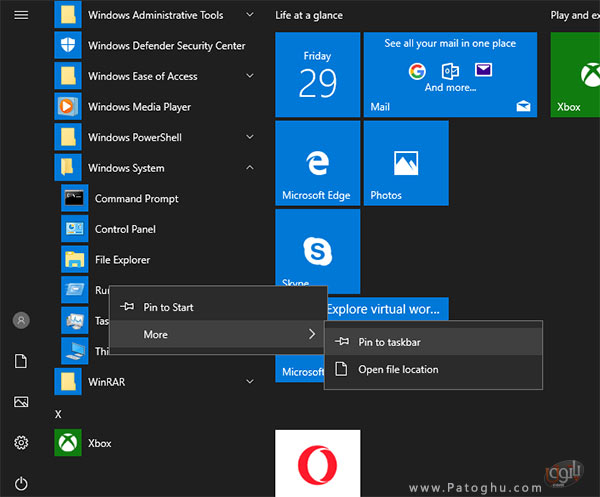Open the hamburger menu at top left
Screen dimensions: 600x497
[21, 15]
